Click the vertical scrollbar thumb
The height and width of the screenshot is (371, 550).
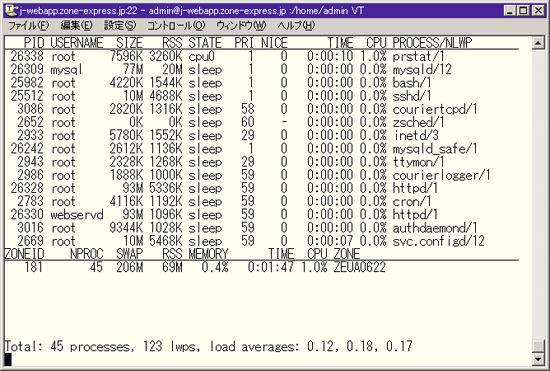click(538, 346)
